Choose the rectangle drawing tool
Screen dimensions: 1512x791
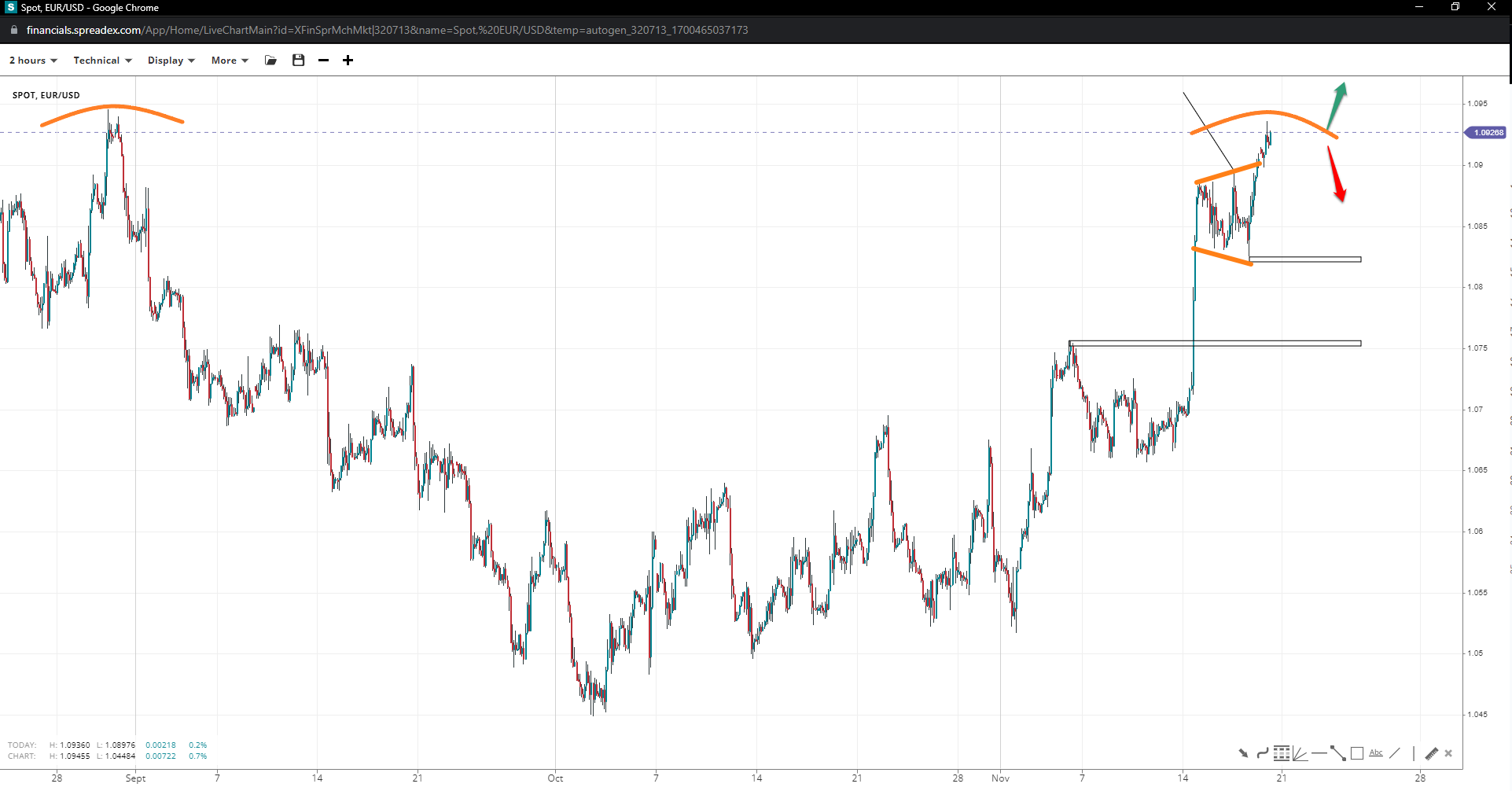[x=1357, y=753]
